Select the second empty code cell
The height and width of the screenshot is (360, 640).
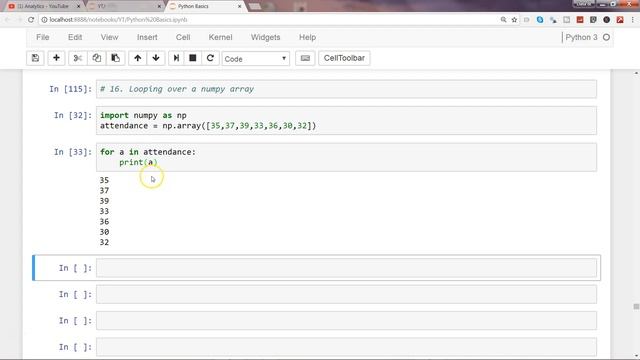[x=346, y=294]
